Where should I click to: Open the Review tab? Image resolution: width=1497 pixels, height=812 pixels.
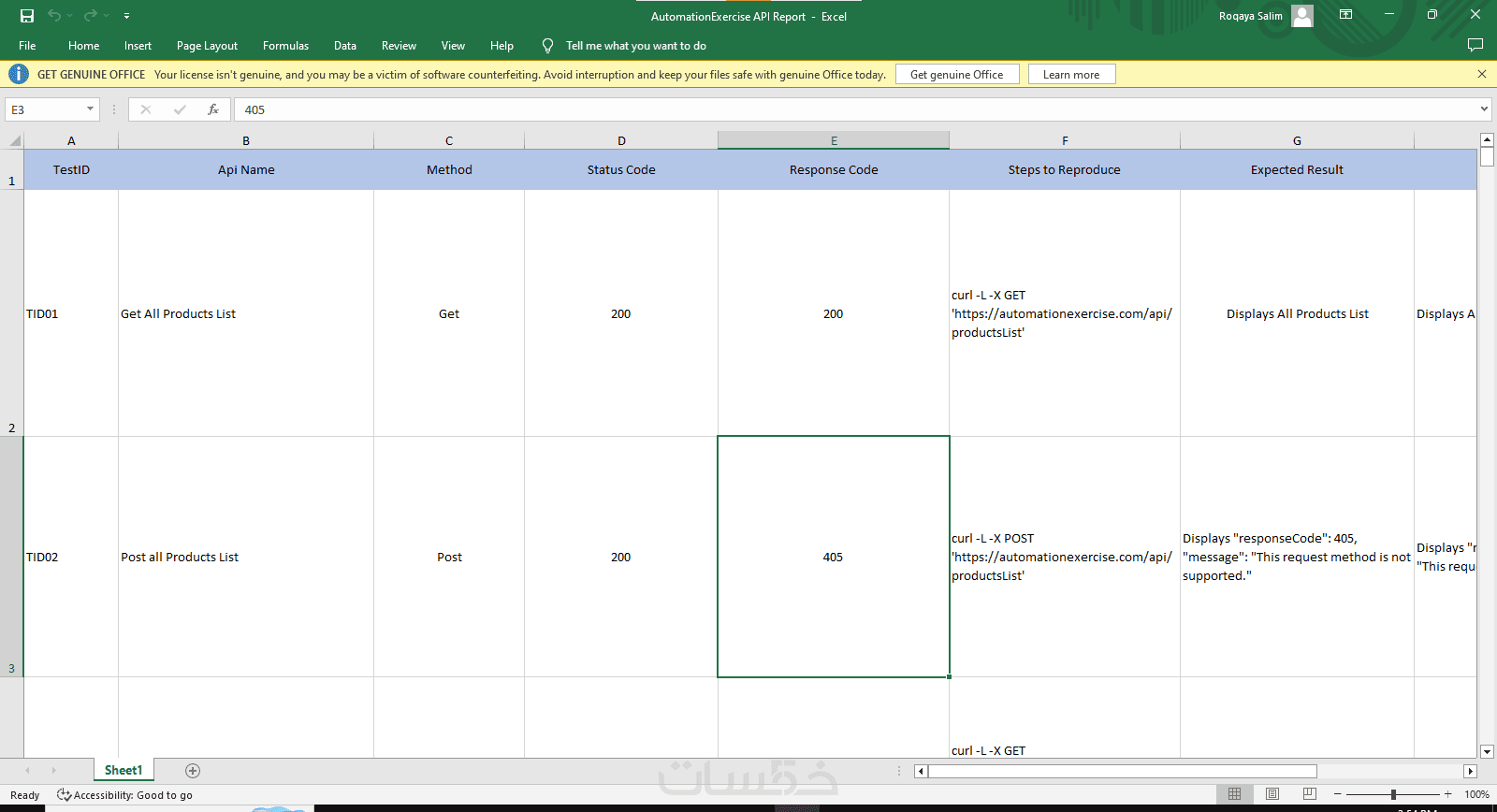pos(399,46)
